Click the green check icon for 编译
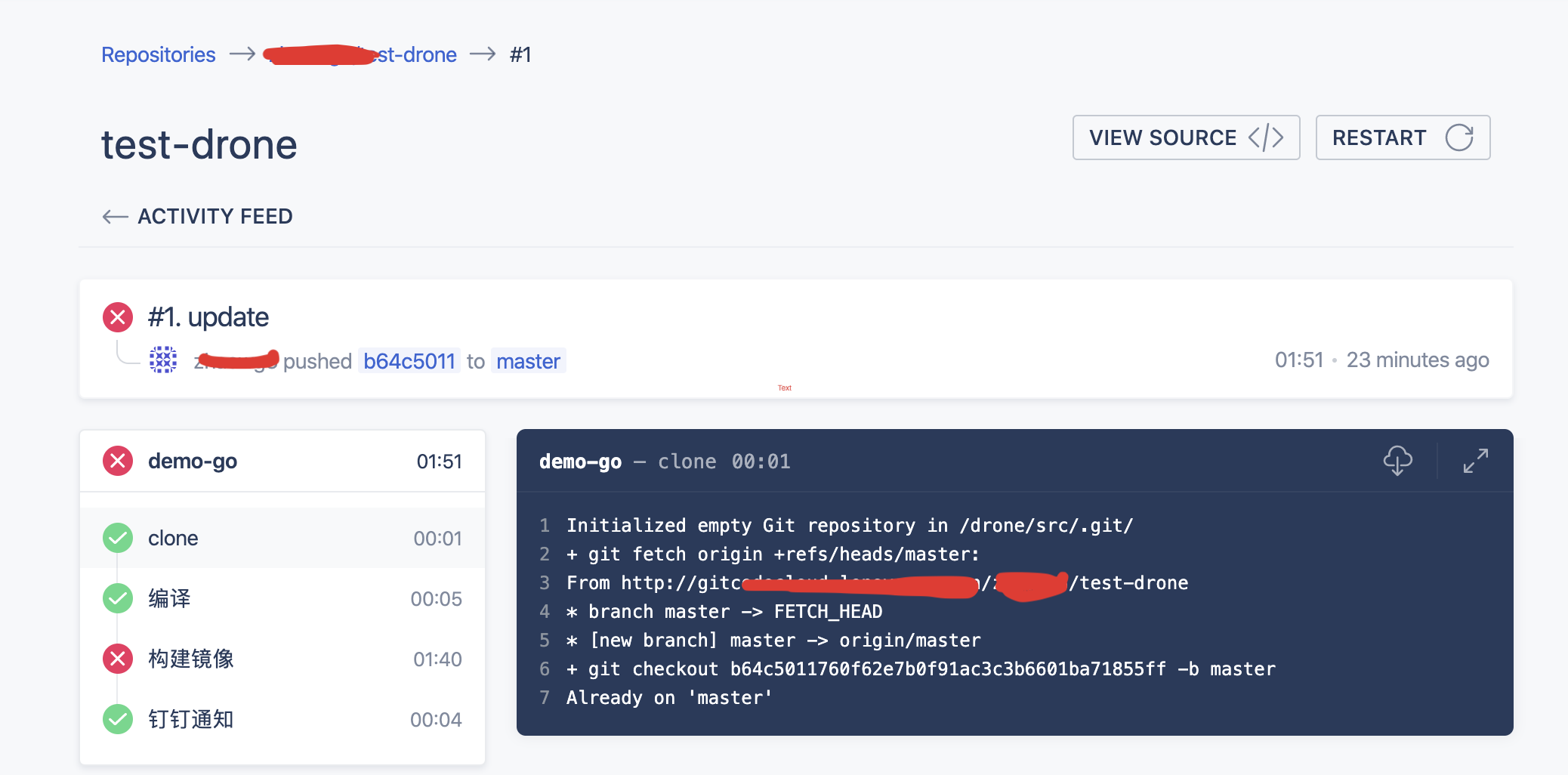The height and width of the screenshot is (775, 1568). (118, 598)
